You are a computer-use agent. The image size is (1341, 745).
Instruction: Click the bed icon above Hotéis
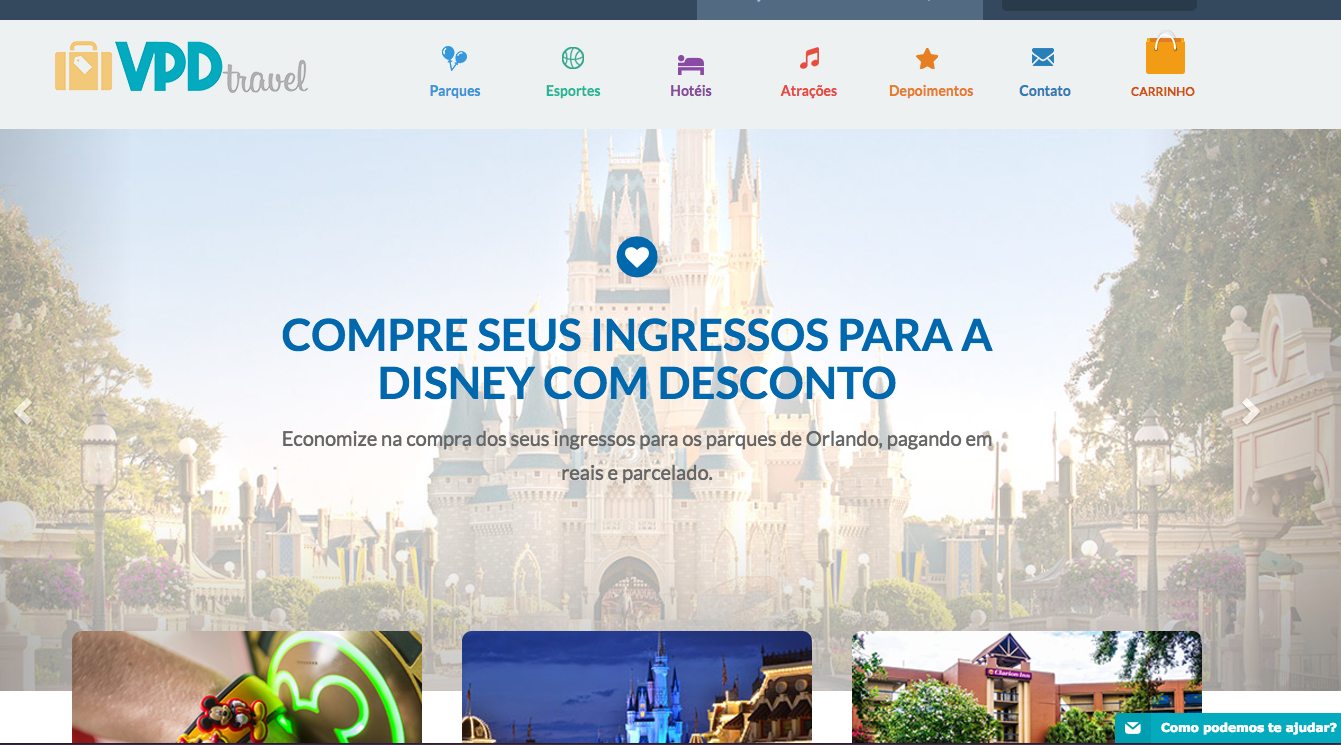[x=690, y=64]
